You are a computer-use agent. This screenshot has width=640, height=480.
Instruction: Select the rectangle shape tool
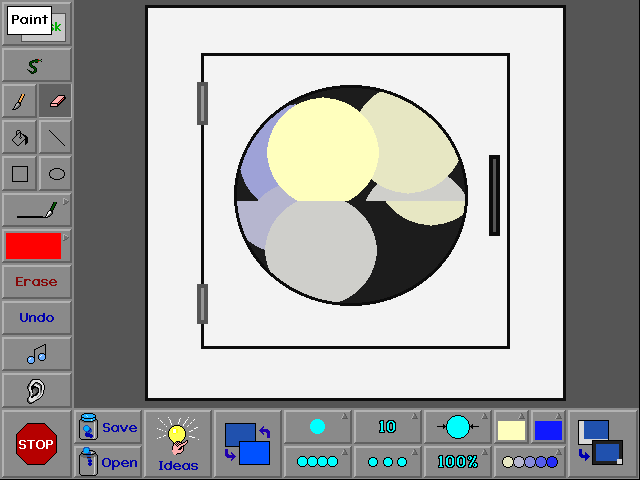[x=19, y=173]
